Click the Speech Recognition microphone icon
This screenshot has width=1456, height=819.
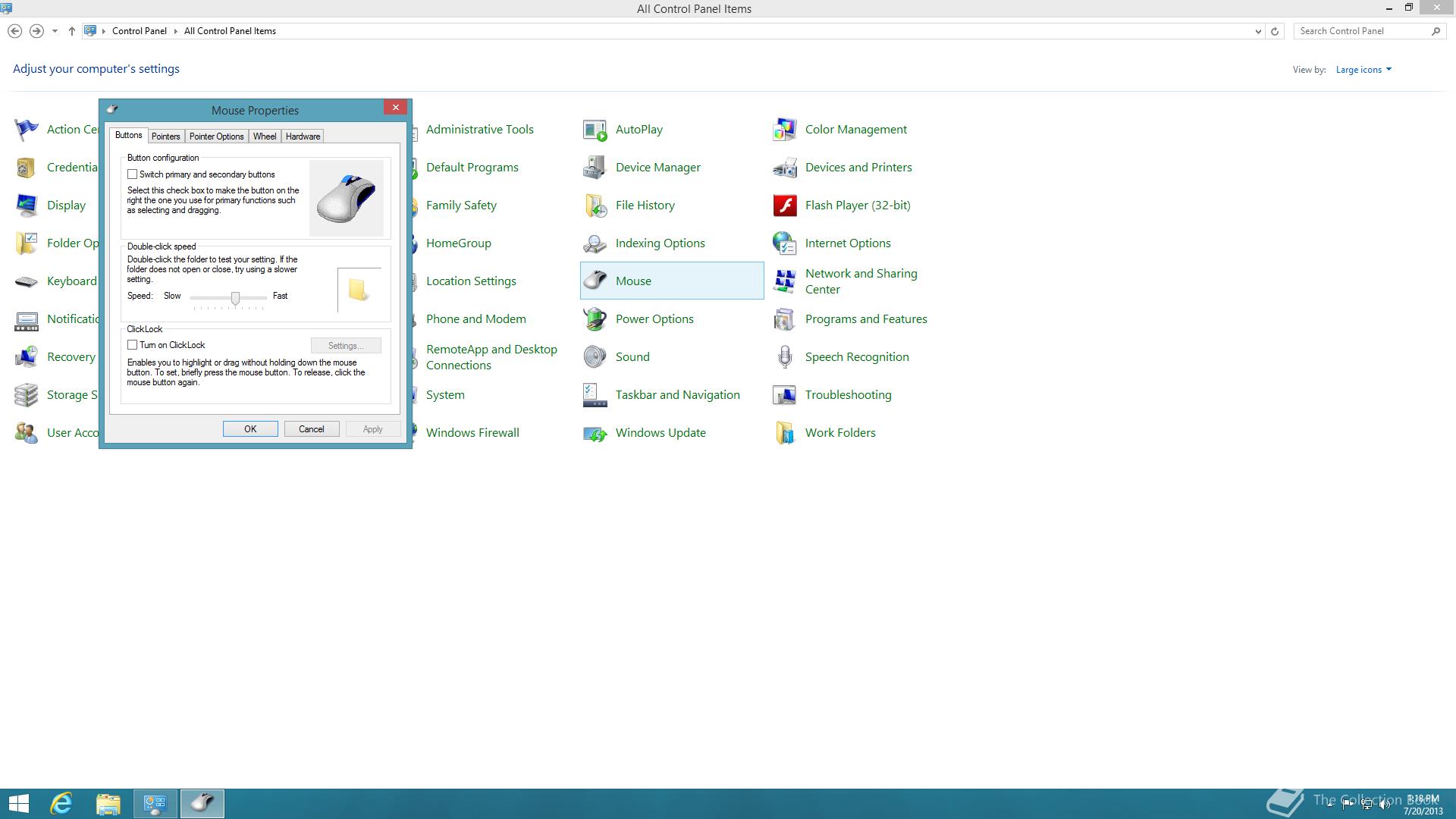pyautogui.click(x=784, y=357)
